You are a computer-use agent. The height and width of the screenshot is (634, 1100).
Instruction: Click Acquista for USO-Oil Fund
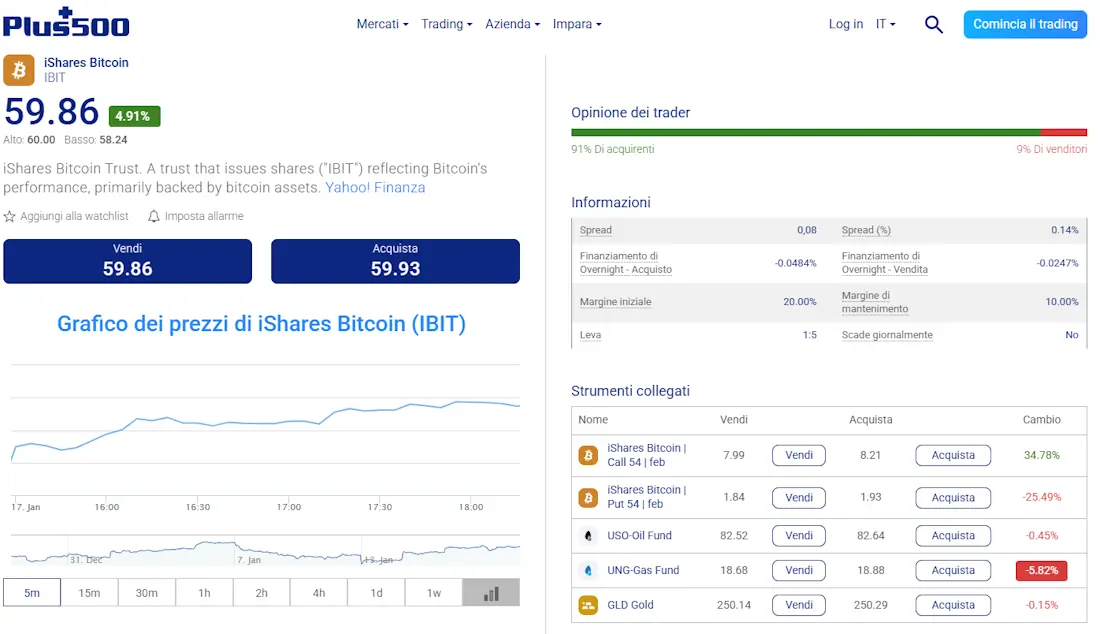pyautogui.click(x=953, y=536)
